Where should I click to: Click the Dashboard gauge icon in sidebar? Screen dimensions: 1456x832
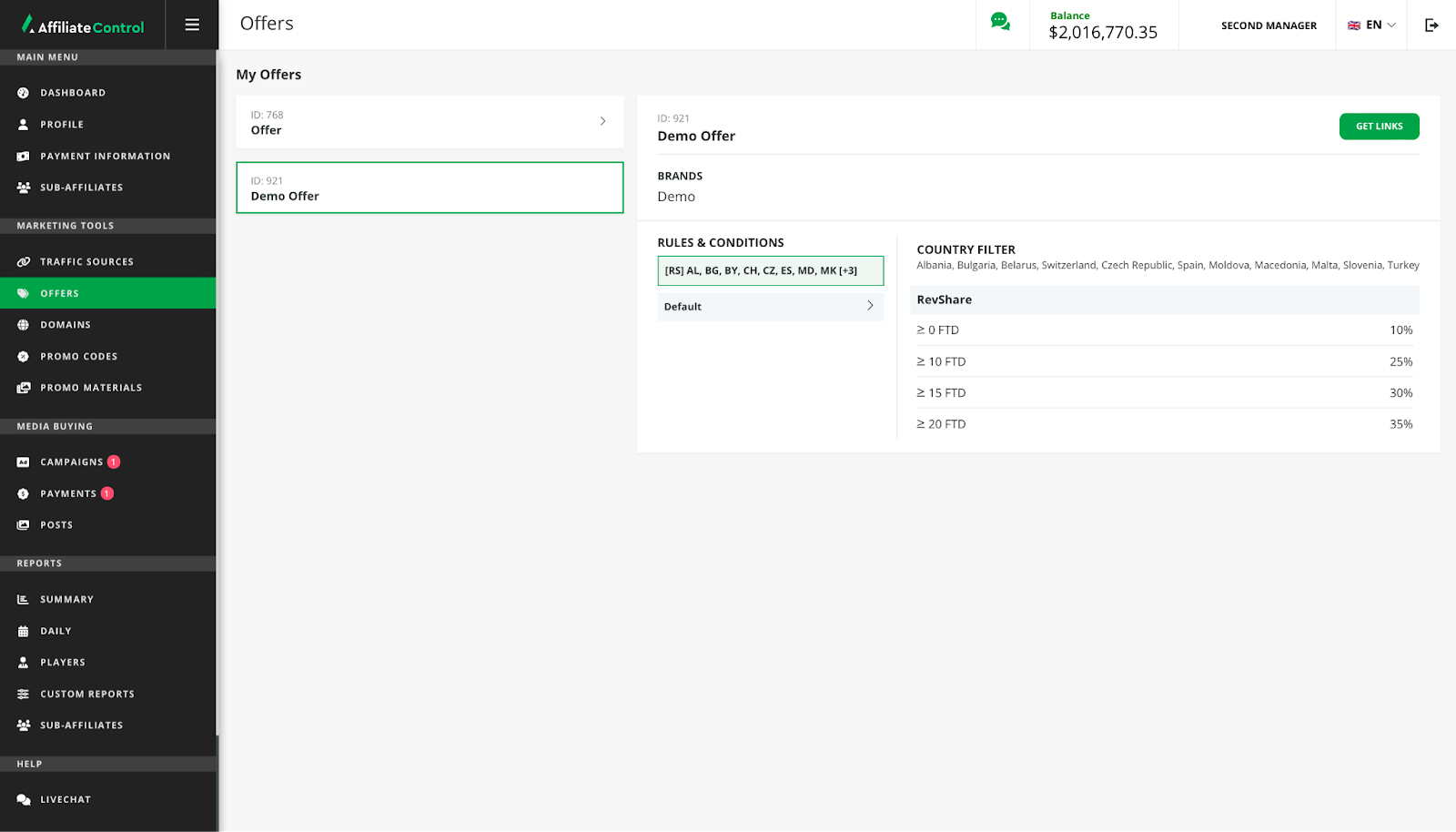click(x=24, y=93)
